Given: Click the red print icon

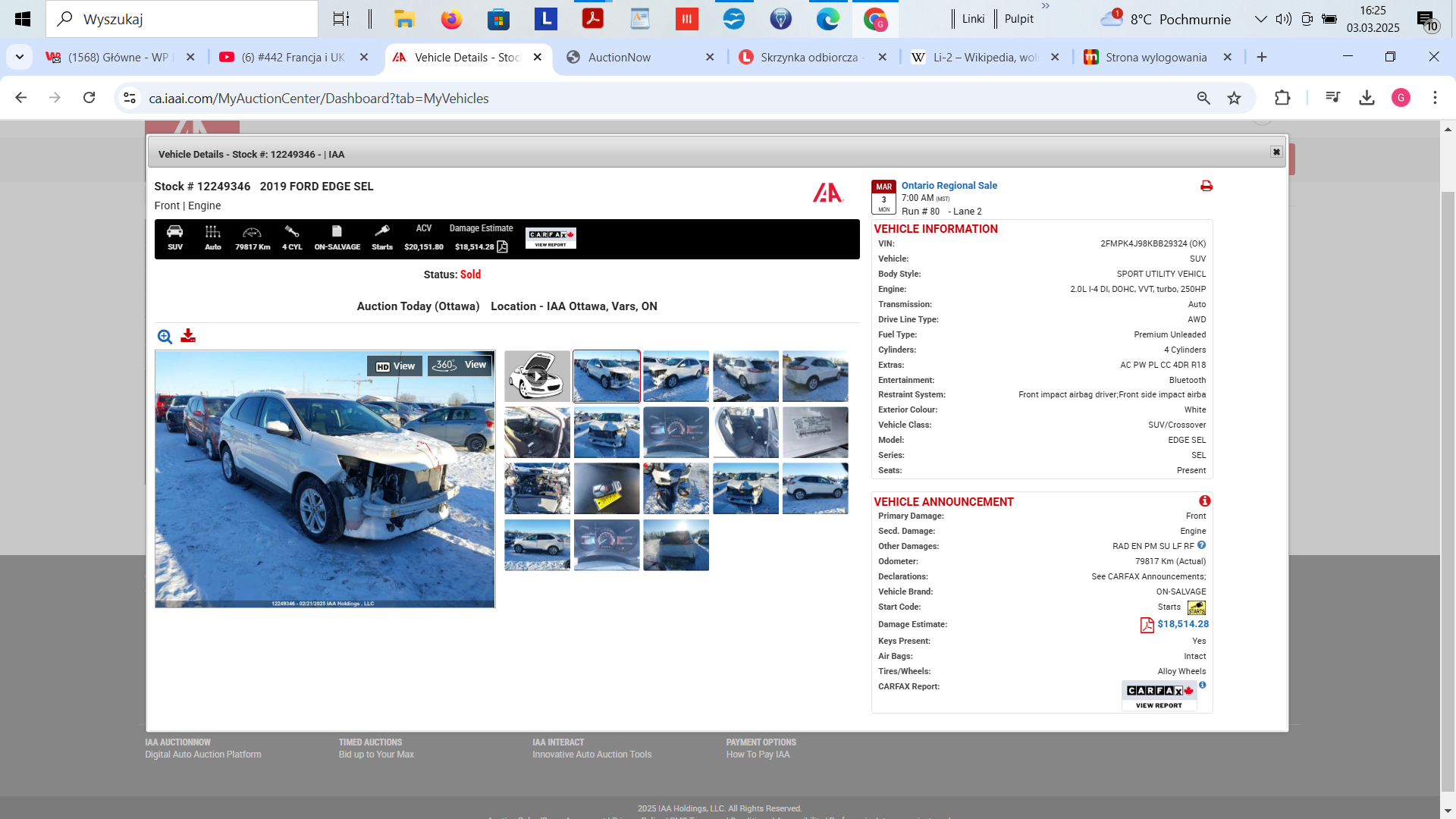Looking at the screenshot, I should (1207, 186).
